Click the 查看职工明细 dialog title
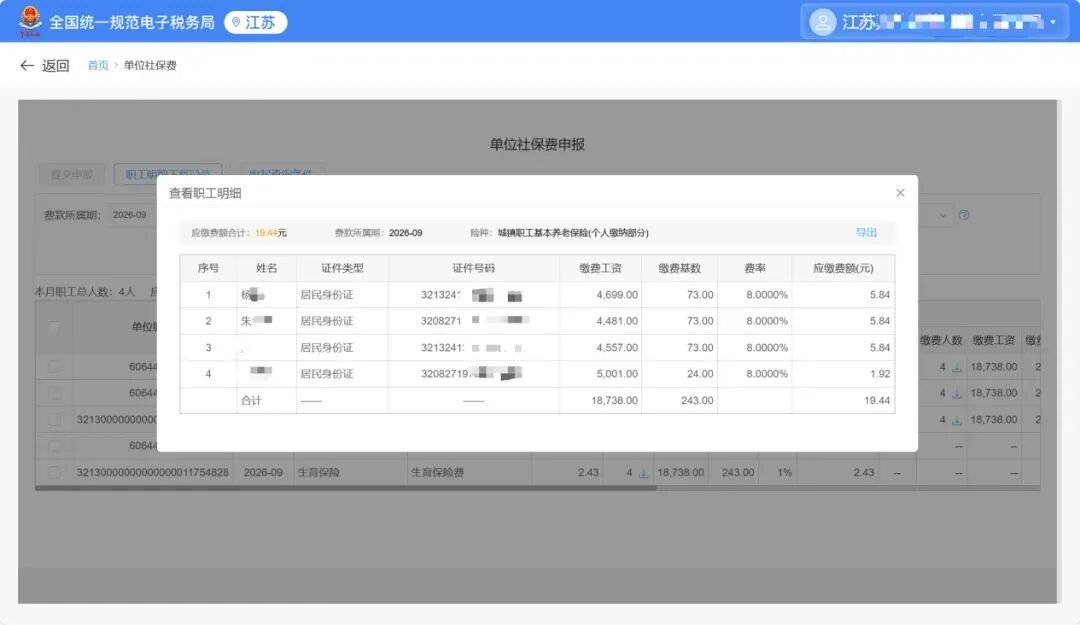The image size is (1080, 625). [205, 194]
